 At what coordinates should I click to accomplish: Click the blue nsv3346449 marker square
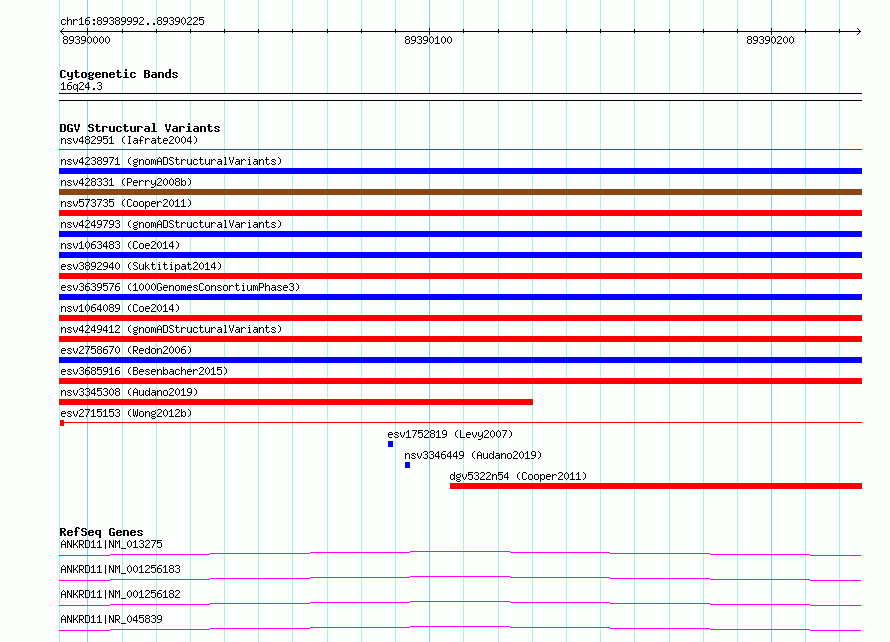point(408,465)
